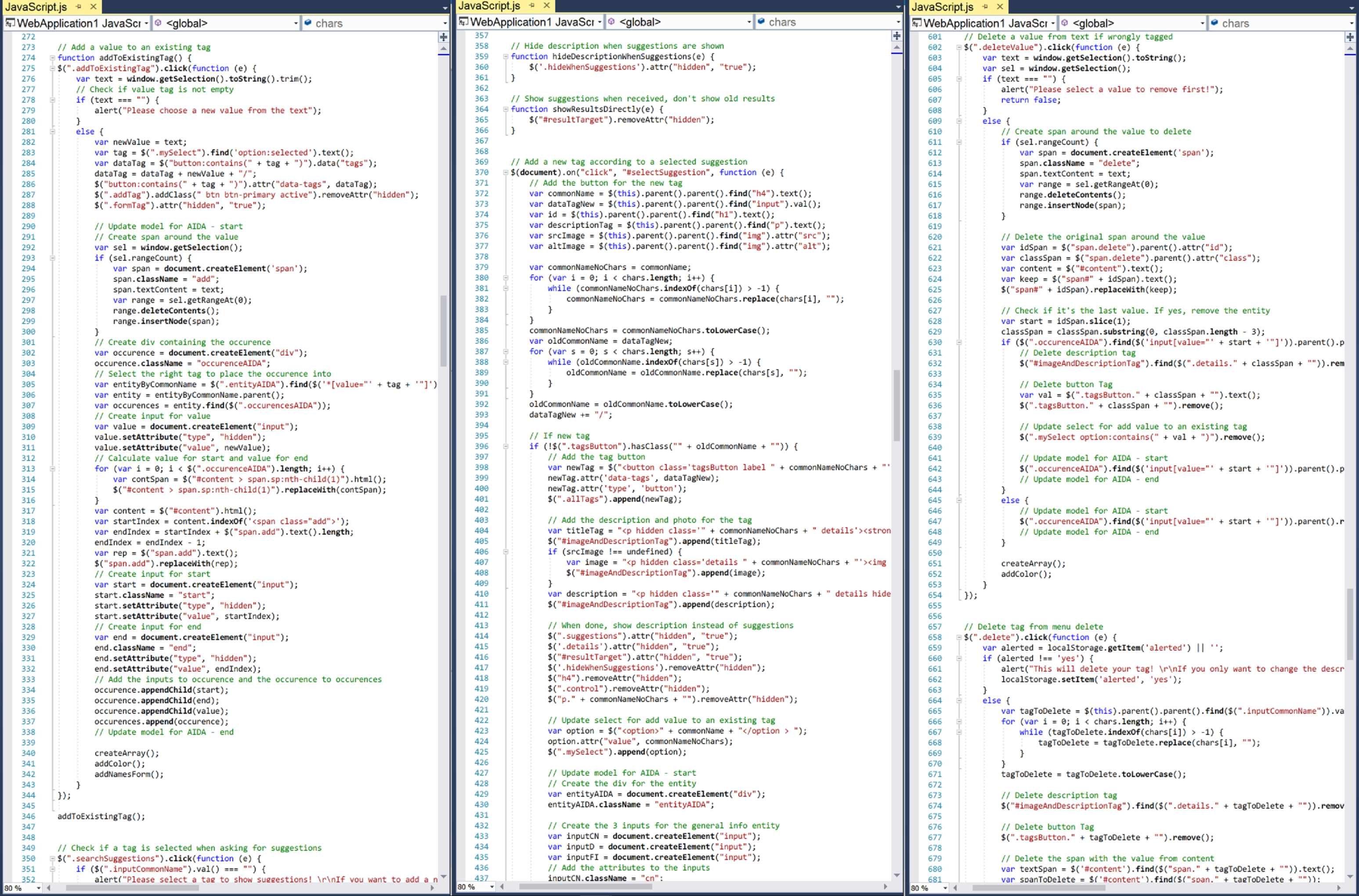Open <global> scope dropdown in middle pane
Image resolution: width=1359 pixels, height=896 pixels.
point(749,22)
